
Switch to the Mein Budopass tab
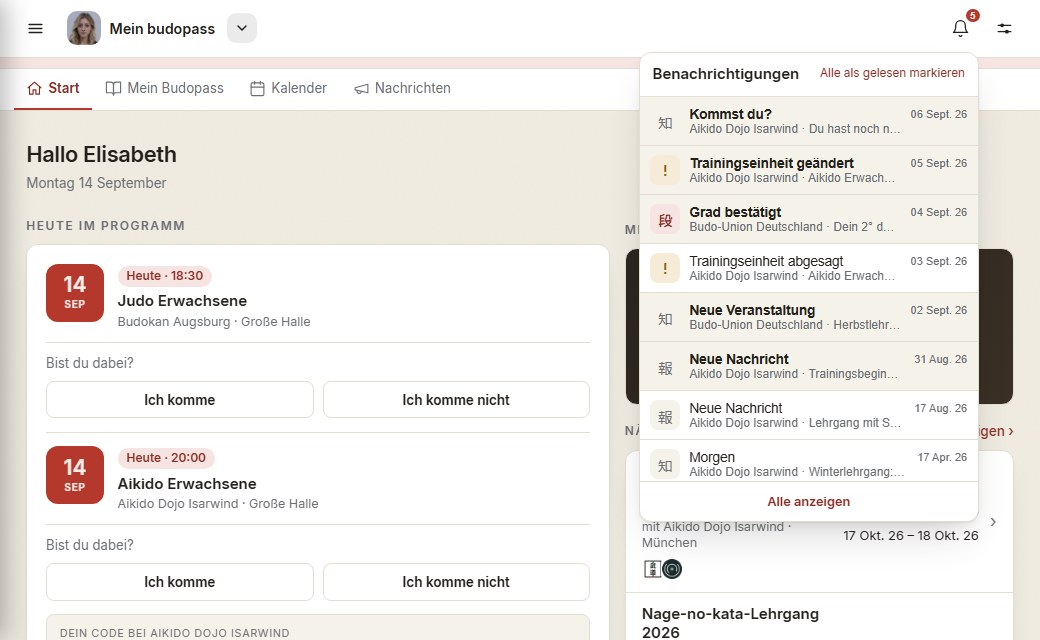(164, 88)
